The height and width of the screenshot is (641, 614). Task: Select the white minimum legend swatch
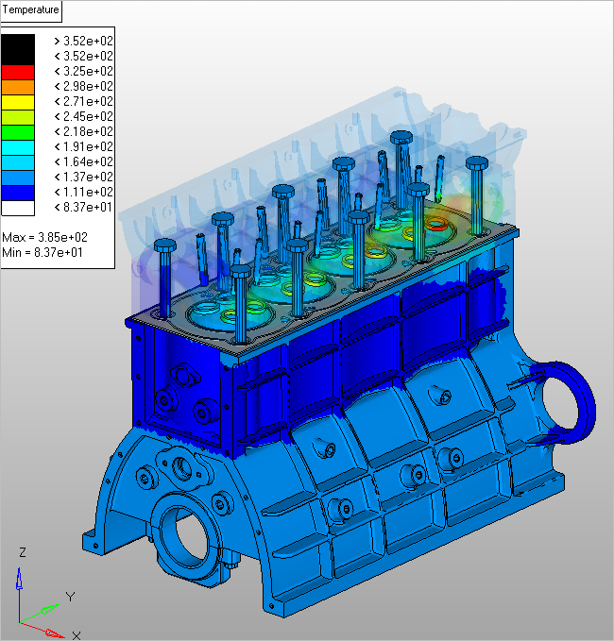point(18,207)
